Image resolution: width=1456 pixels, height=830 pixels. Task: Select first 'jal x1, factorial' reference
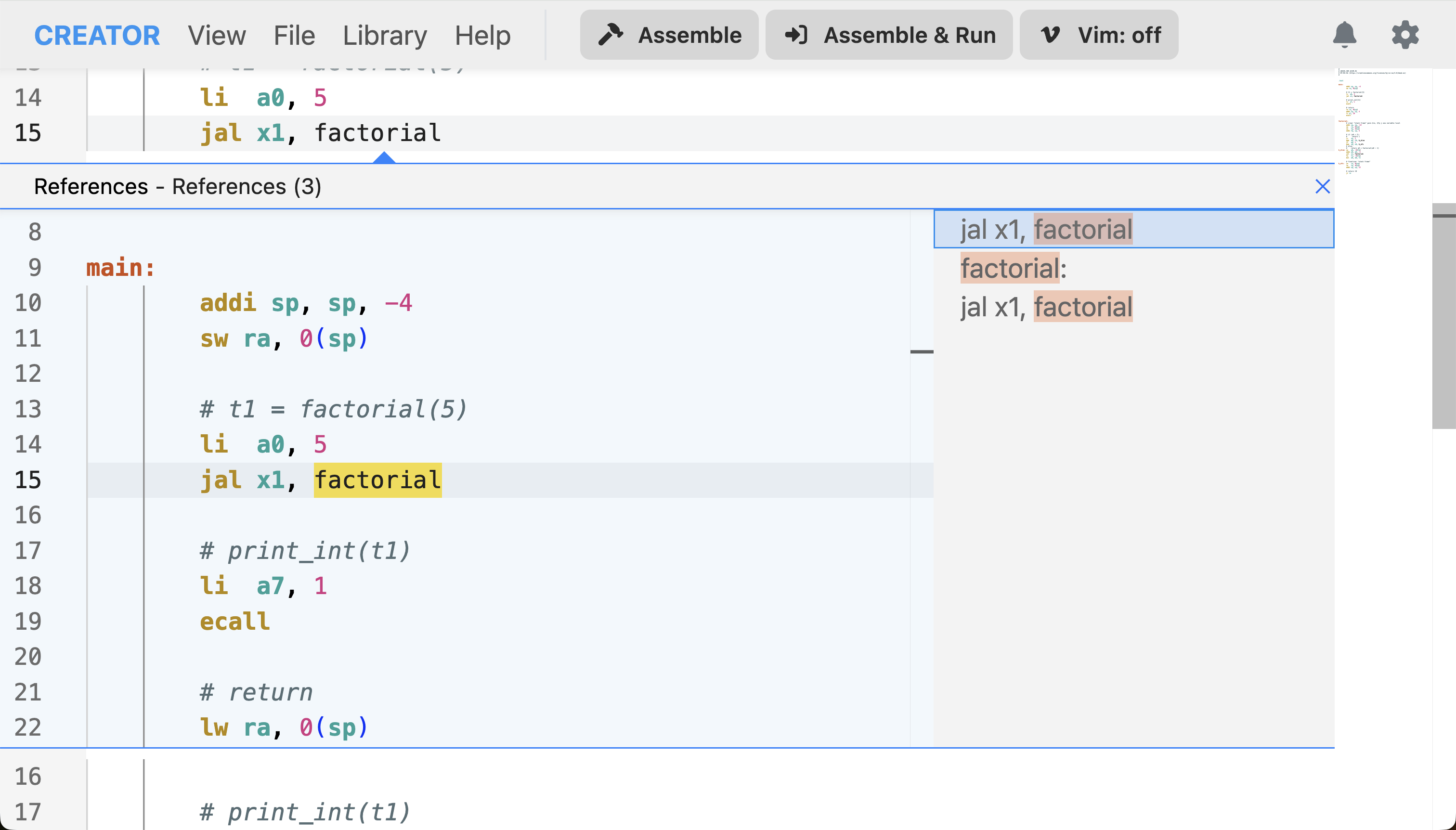point(1046,229)
